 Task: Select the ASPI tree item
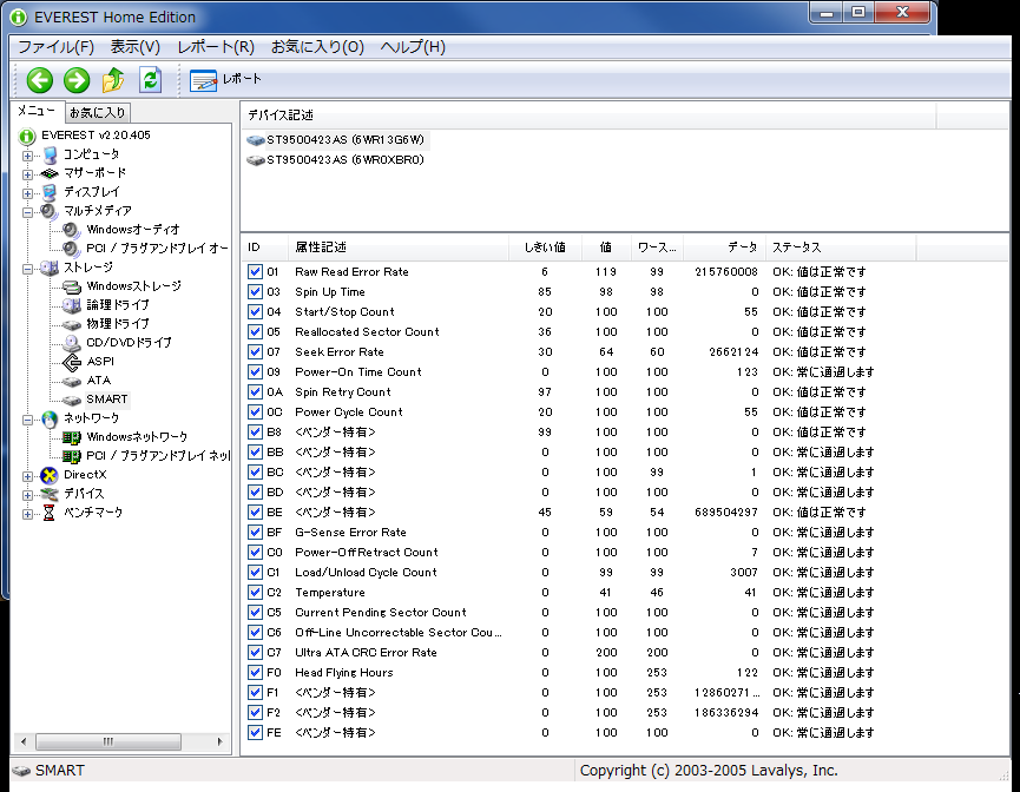click(100, 361)
